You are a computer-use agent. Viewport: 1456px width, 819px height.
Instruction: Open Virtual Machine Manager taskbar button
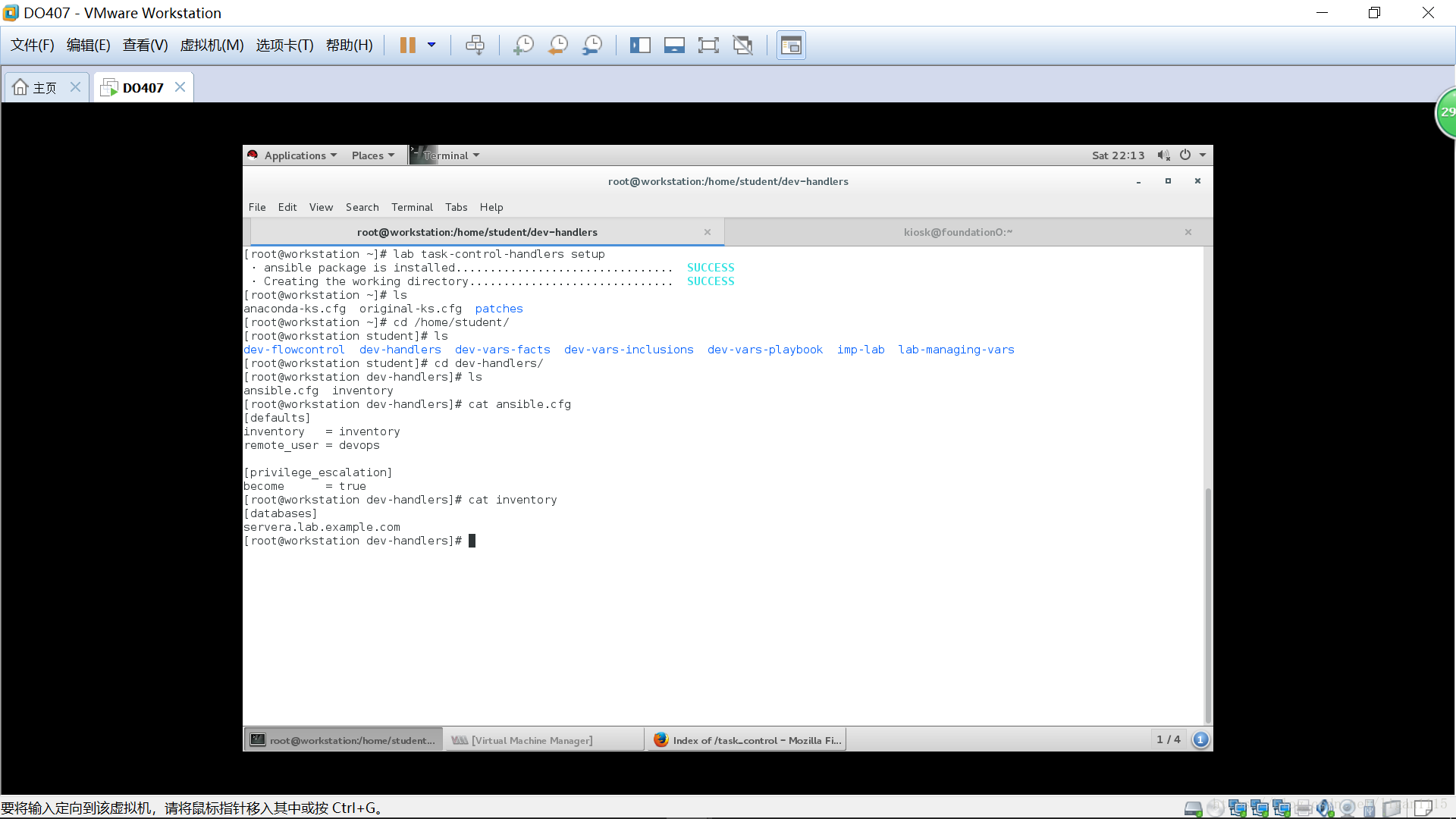[x=532, y=740]
